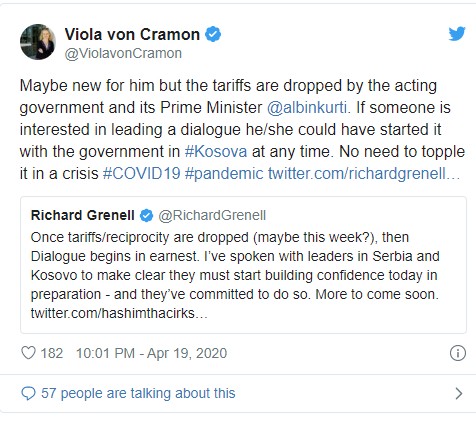Open the 10:01 PM - Apr 19, 2020 timestamp
Screen dimensions: 476x442
click(152, 353)
